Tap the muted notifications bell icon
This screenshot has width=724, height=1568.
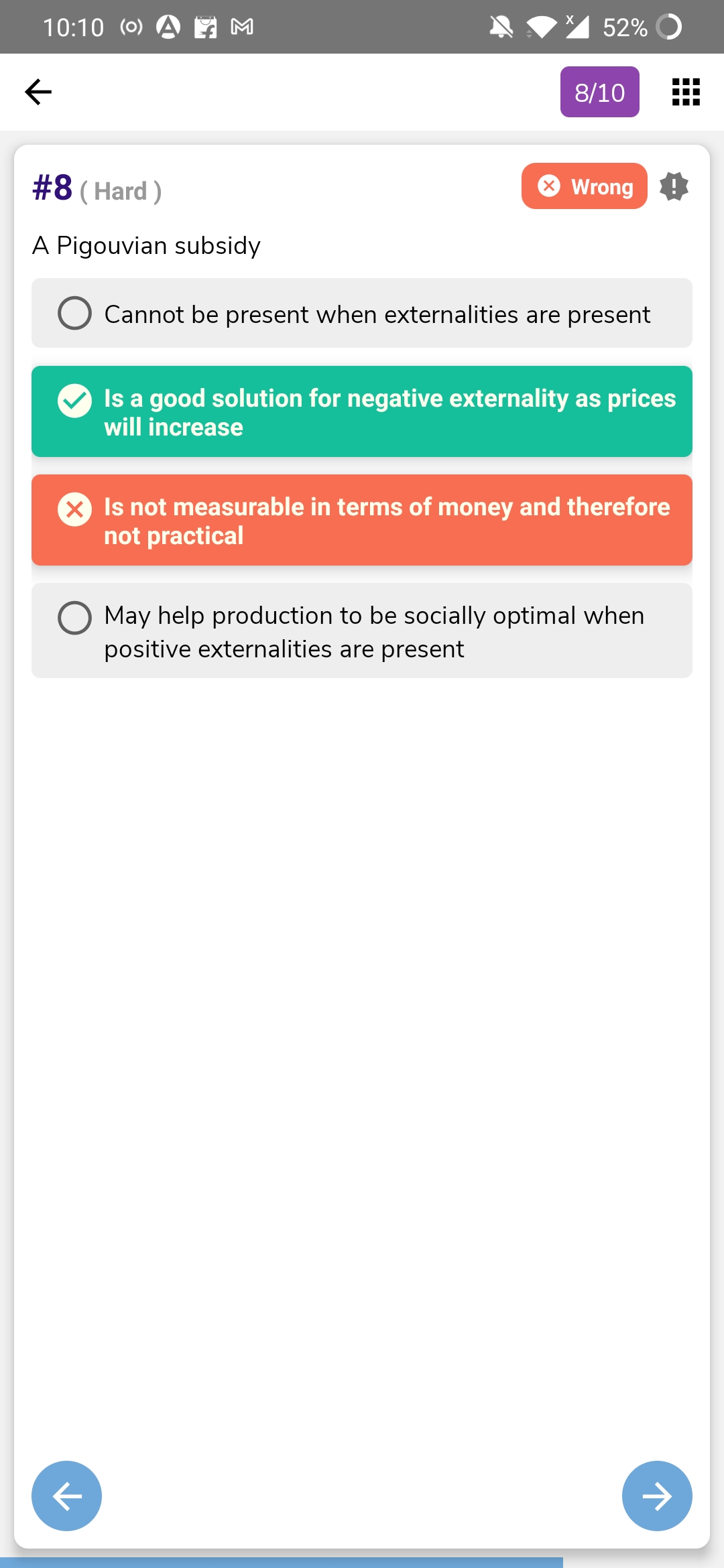click(501, 27)
